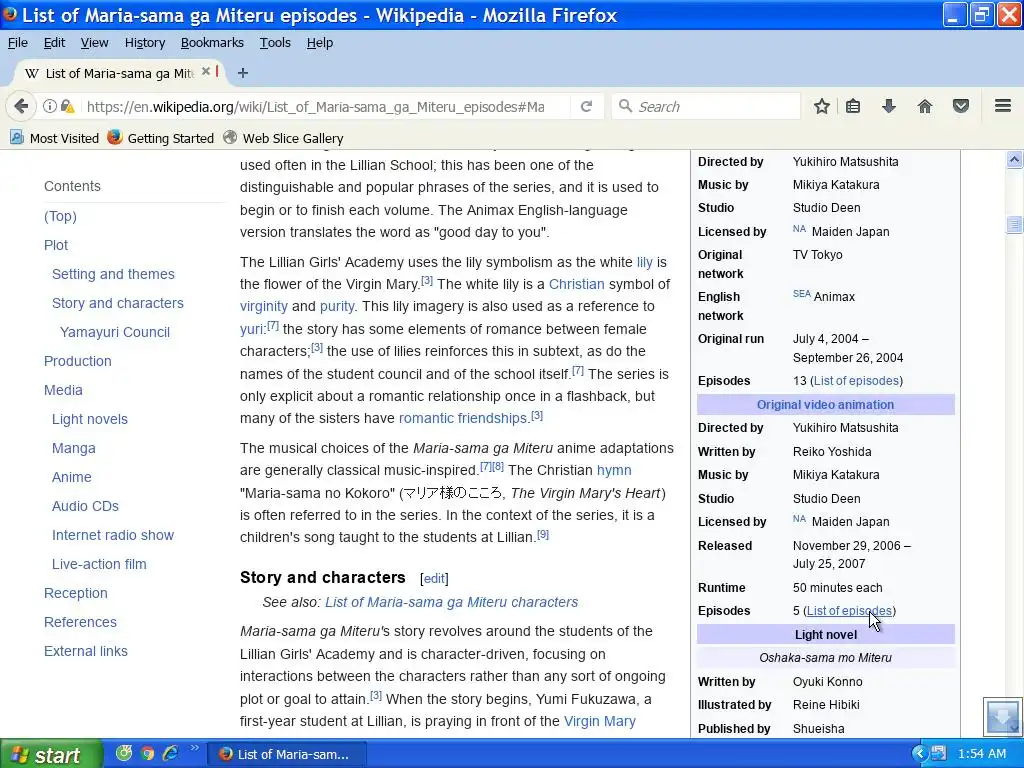
Task: Launch Internet Explorer from quick launch
Action: click(170, 754)
